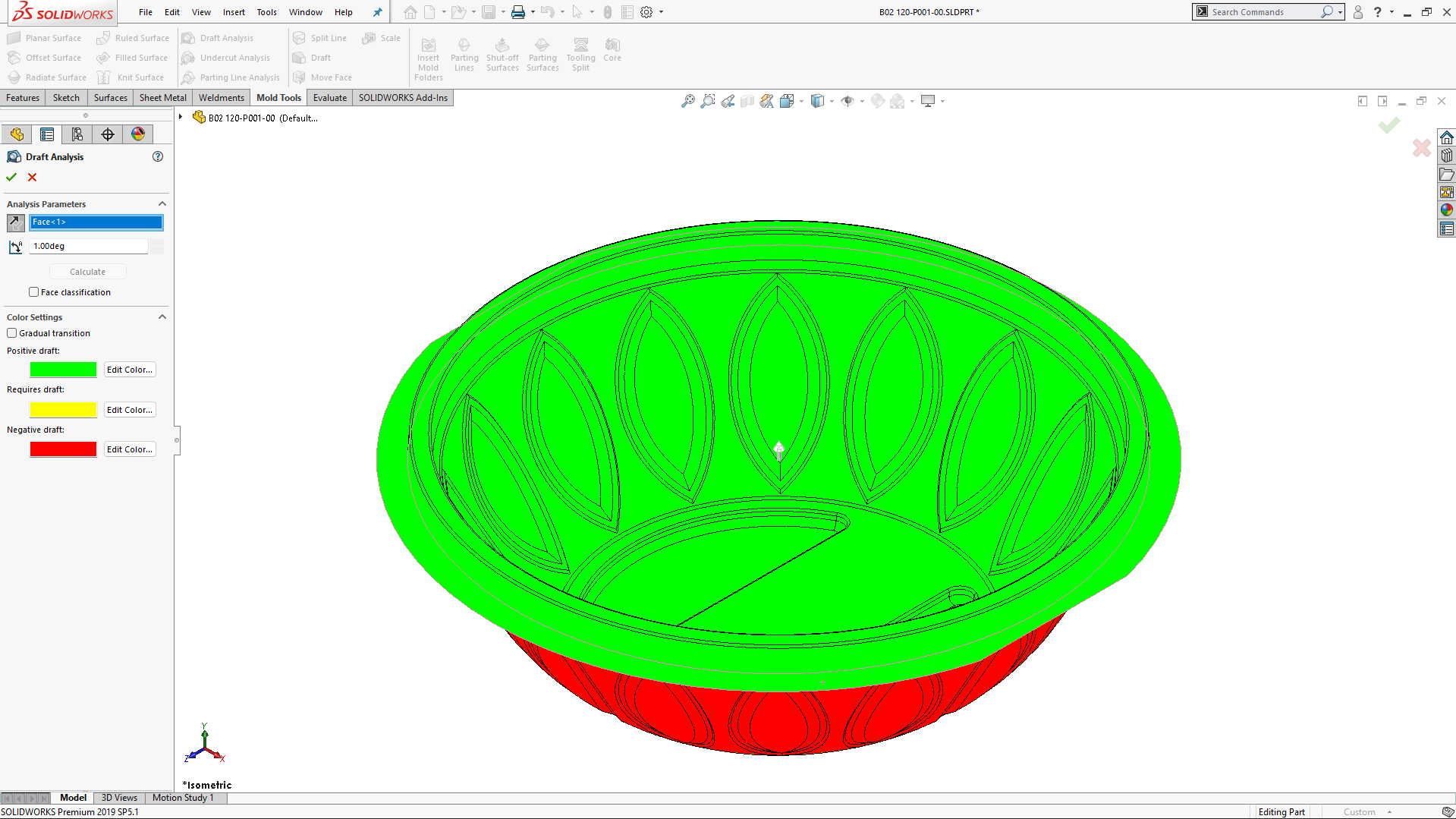This screenshot has width=1456, height=819.
Task: Switch to the PropertyManager tab icon
Action: coord(47,134)
